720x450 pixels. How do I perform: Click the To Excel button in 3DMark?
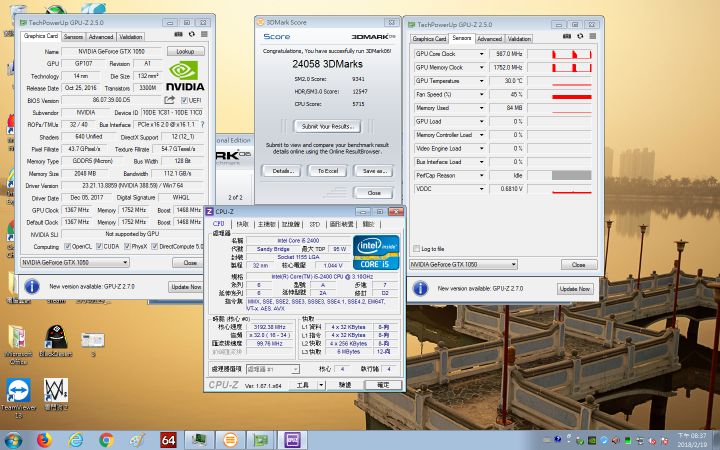(328, 171)
